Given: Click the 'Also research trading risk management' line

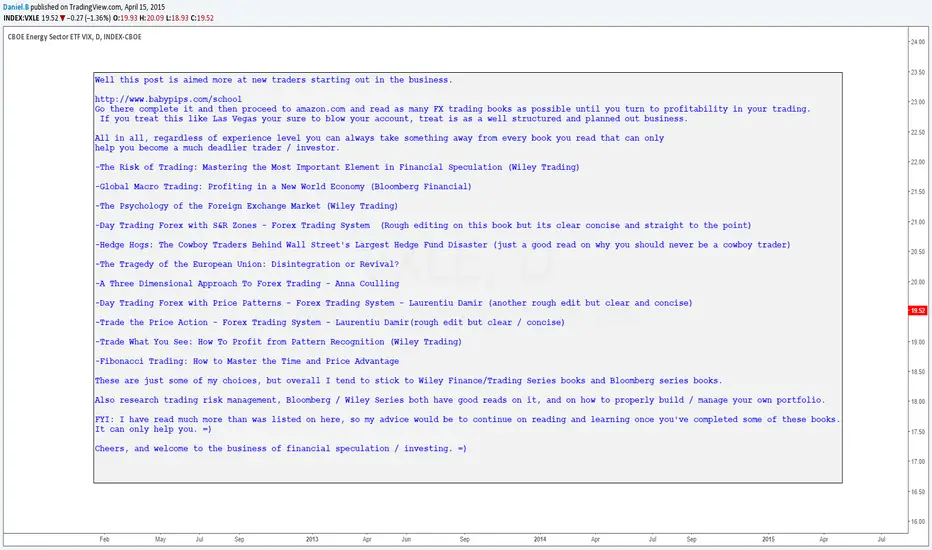Looking at the screenshot, I should [459, 400].
